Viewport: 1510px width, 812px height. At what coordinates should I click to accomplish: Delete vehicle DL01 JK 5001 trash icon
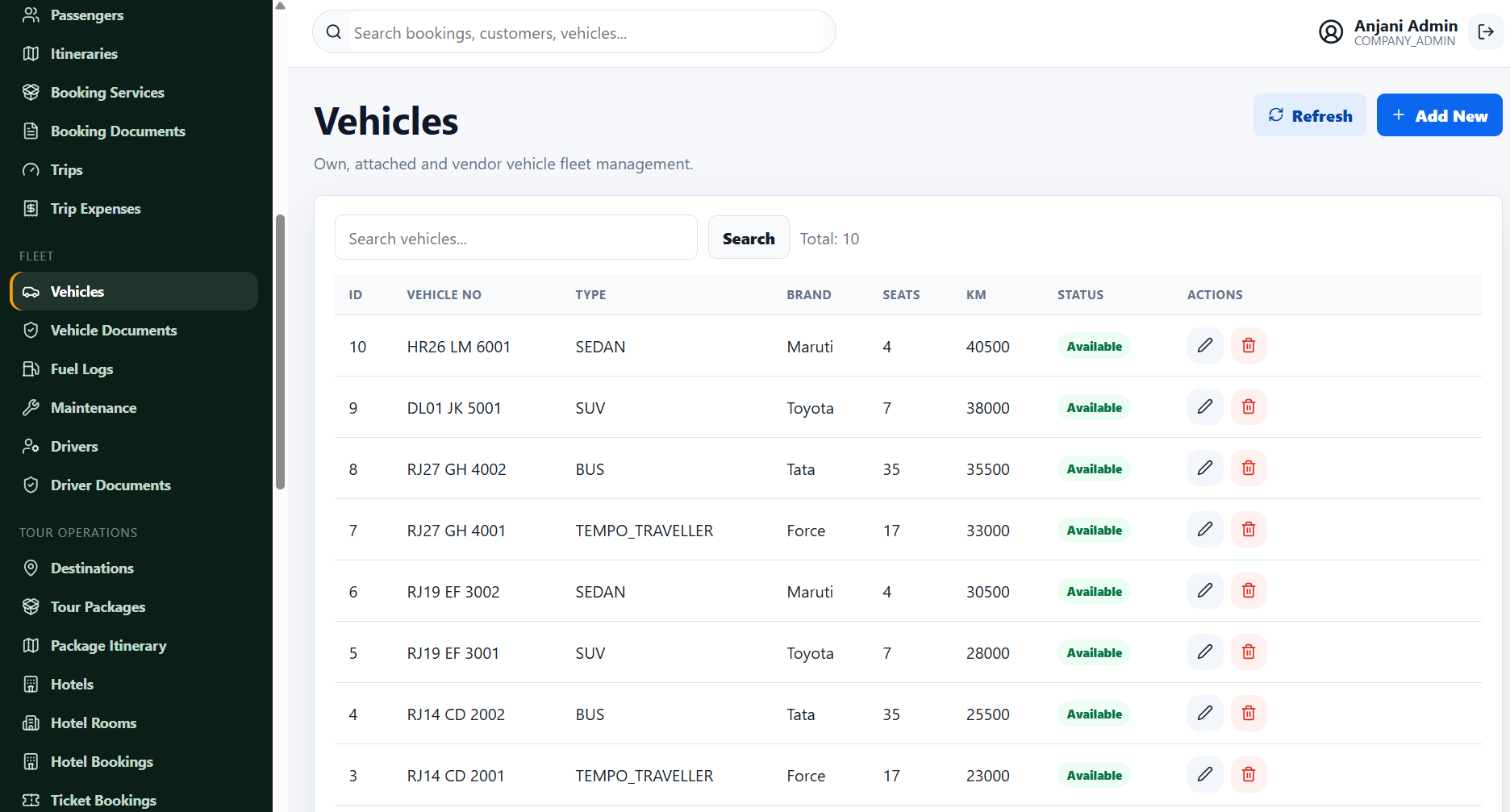(x=1249, y=407)
